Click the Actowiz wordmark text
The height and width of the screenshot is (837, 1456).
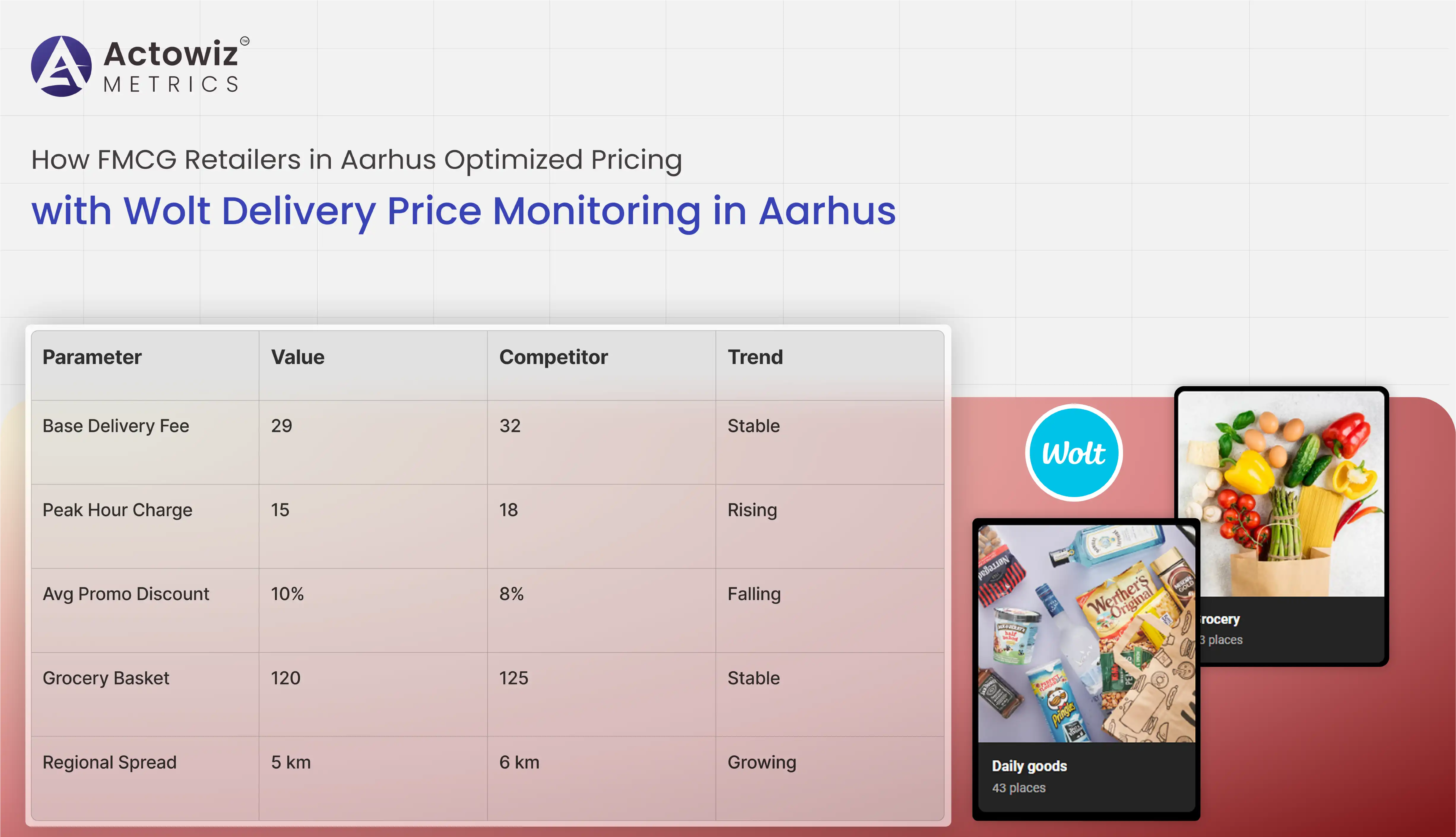pyautogui.click(x=171, y=54)
